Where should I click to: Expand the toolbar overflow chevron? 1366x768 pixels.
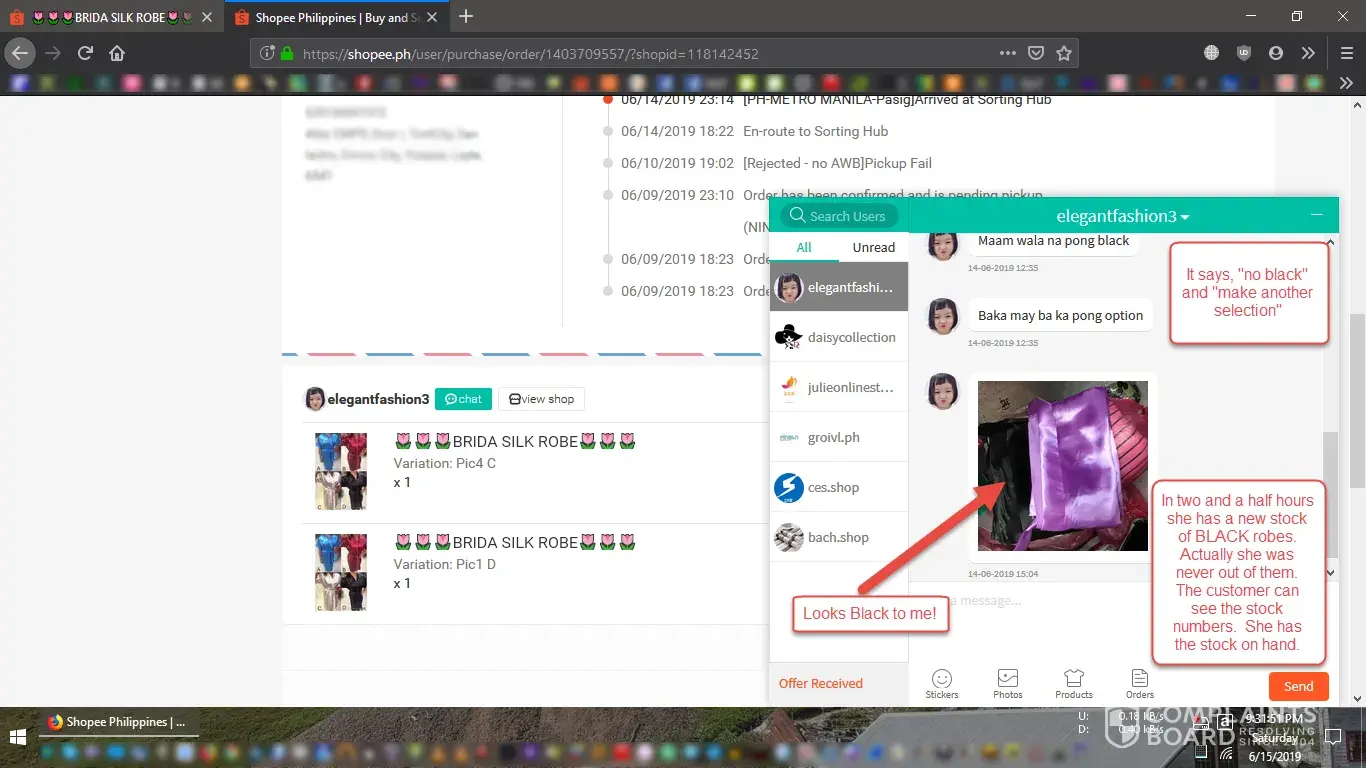point(1308,53)
